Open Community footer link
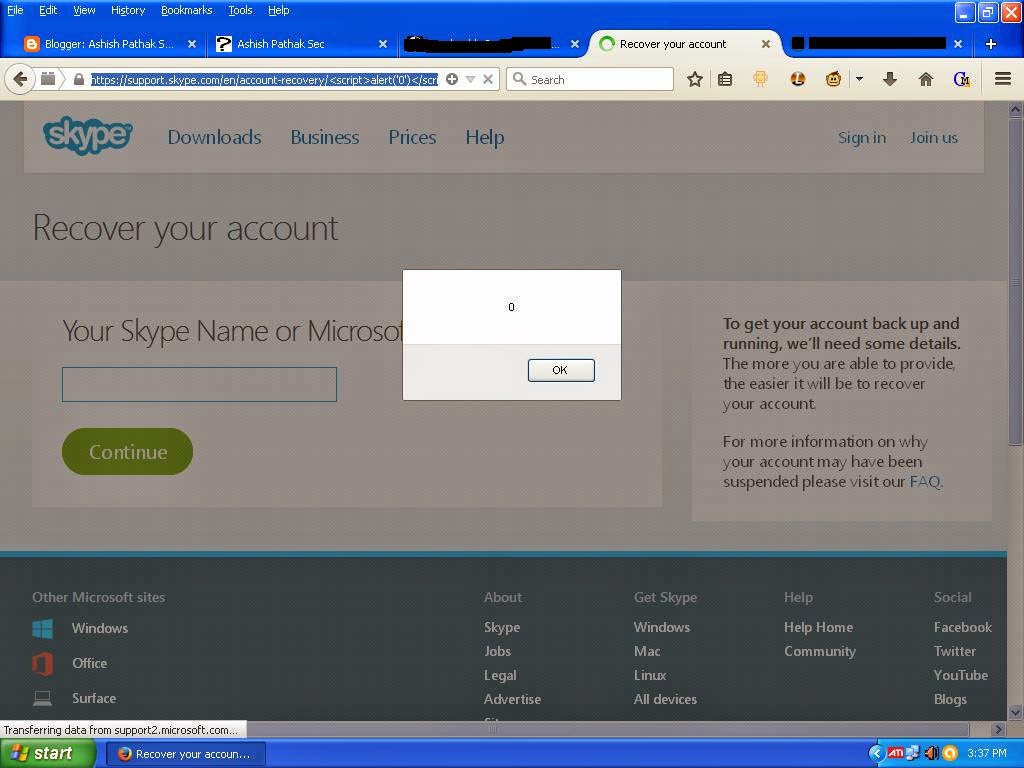The width and height of the screenshot is (1024, 768). [820, 651]
